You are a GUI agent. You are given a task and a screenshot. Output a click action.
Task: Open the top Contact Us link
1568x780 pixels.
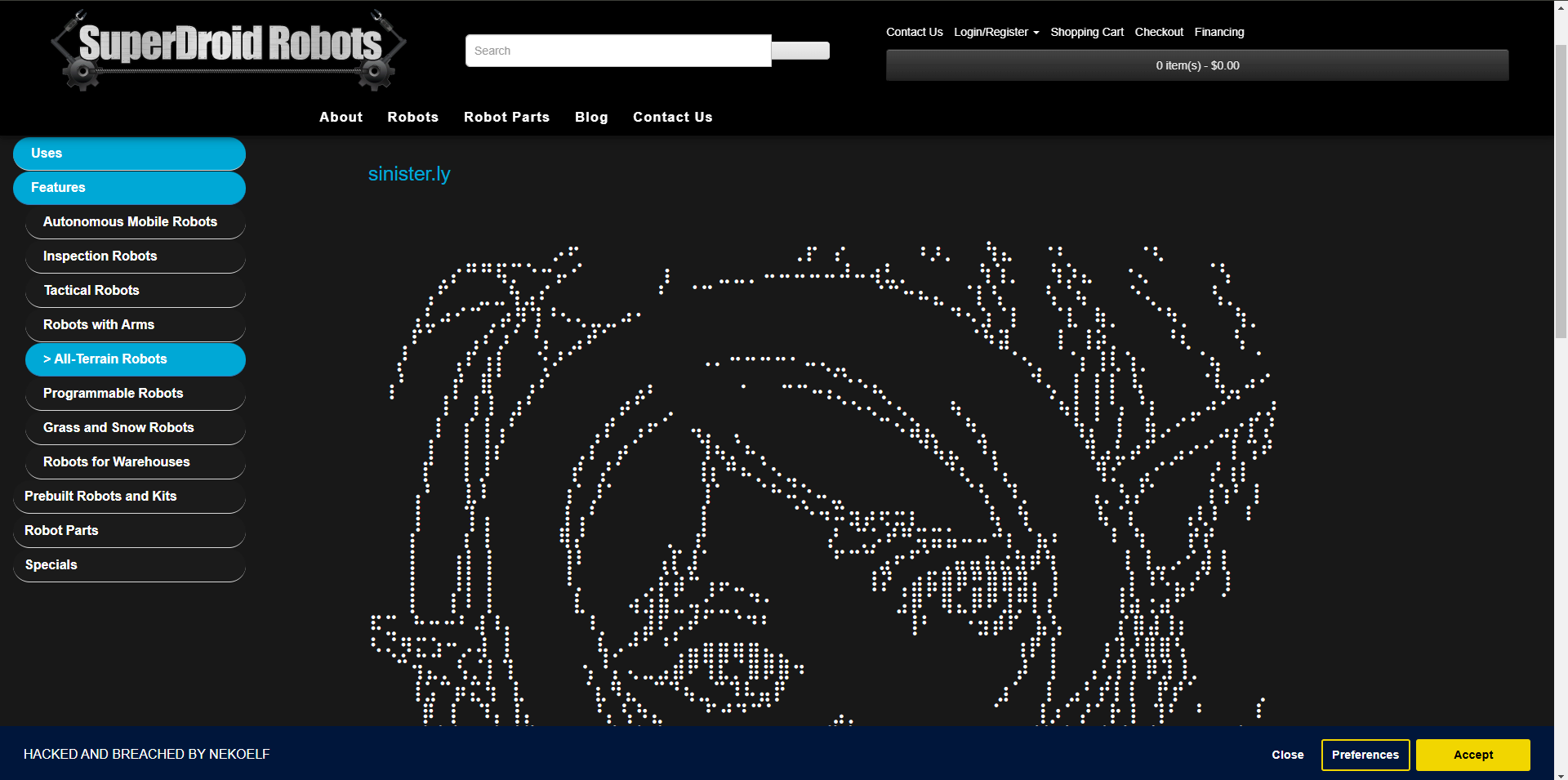pyautogui.click(x=915, y=32)
